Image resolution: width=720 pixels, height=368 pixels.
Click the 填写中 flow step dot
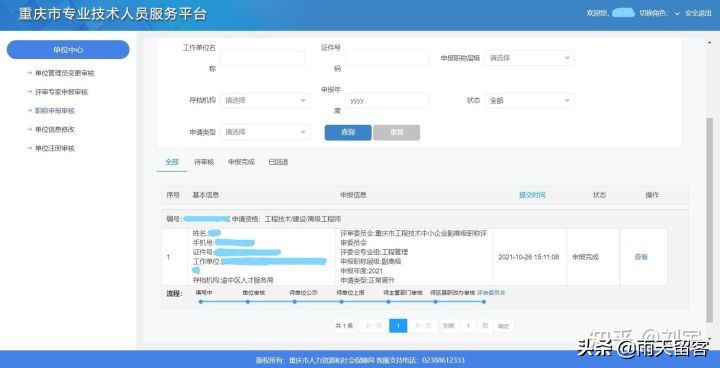(201, 302)
